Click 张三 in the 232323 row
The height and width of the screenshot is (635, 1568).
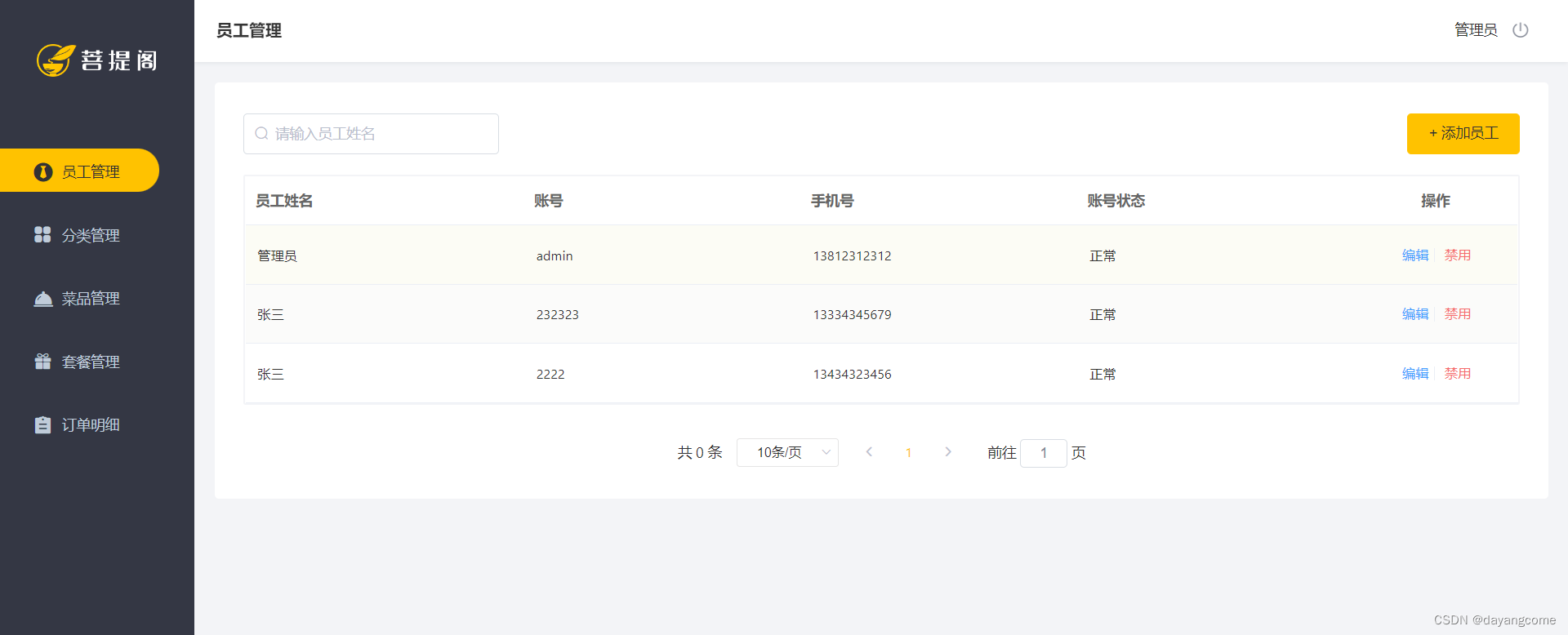(x=270, y=314)
